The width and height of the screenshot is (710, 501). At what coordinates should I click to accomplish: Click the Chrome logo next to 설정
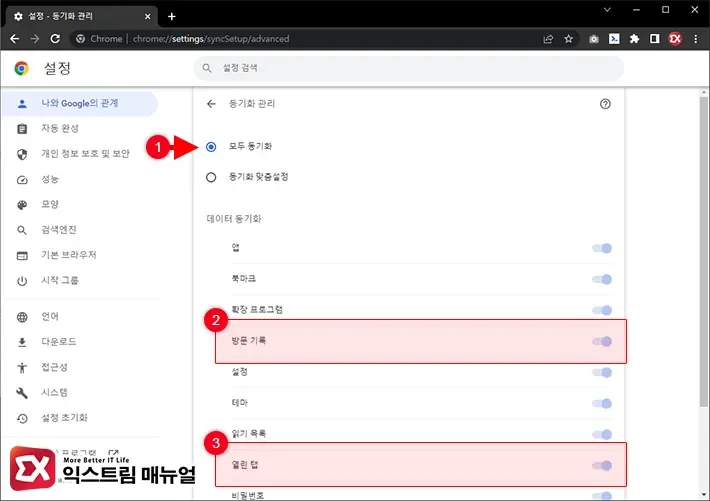coord(21,68)
